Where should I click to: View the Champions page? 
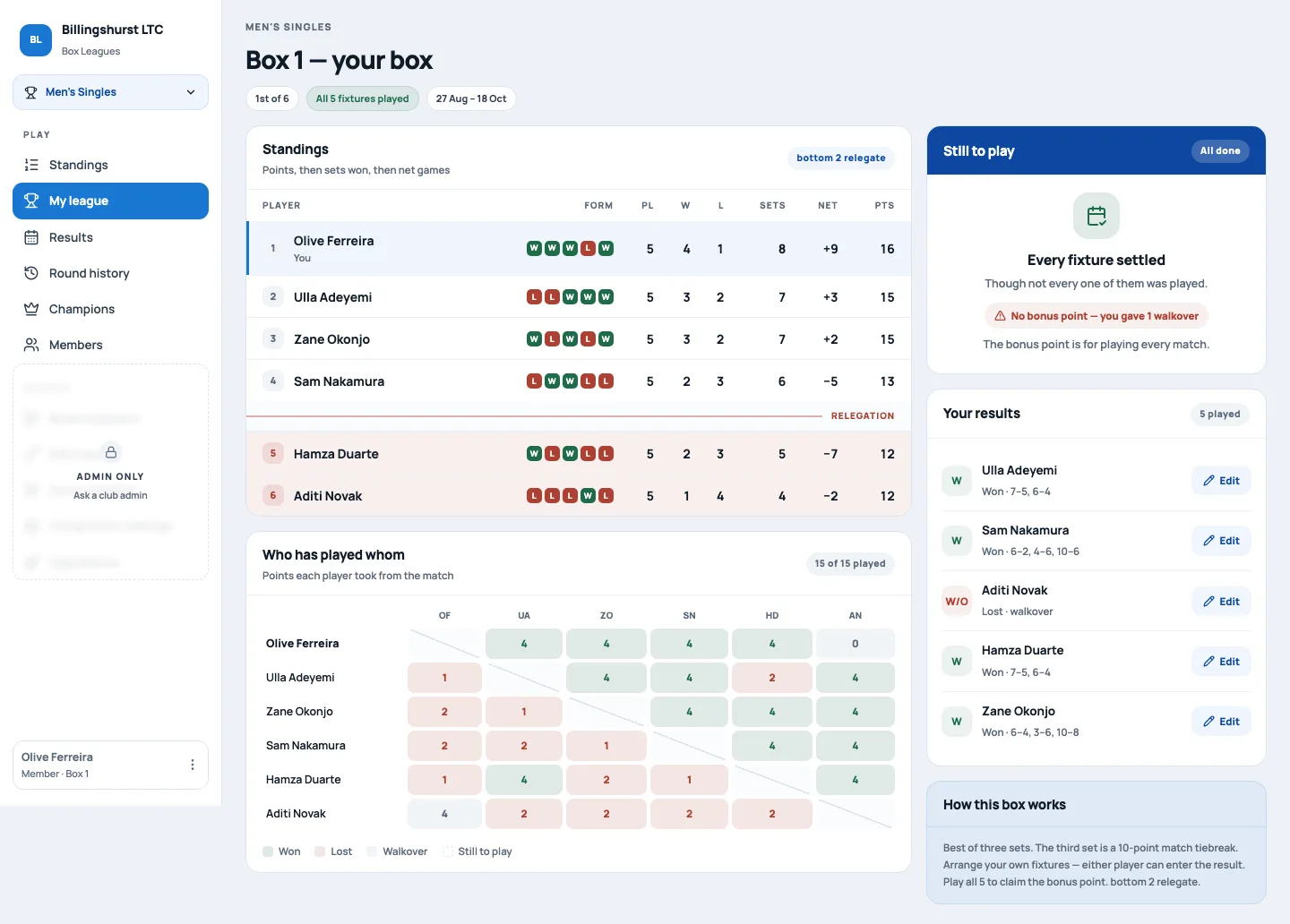pyautogui.click(x=110, y=309)
